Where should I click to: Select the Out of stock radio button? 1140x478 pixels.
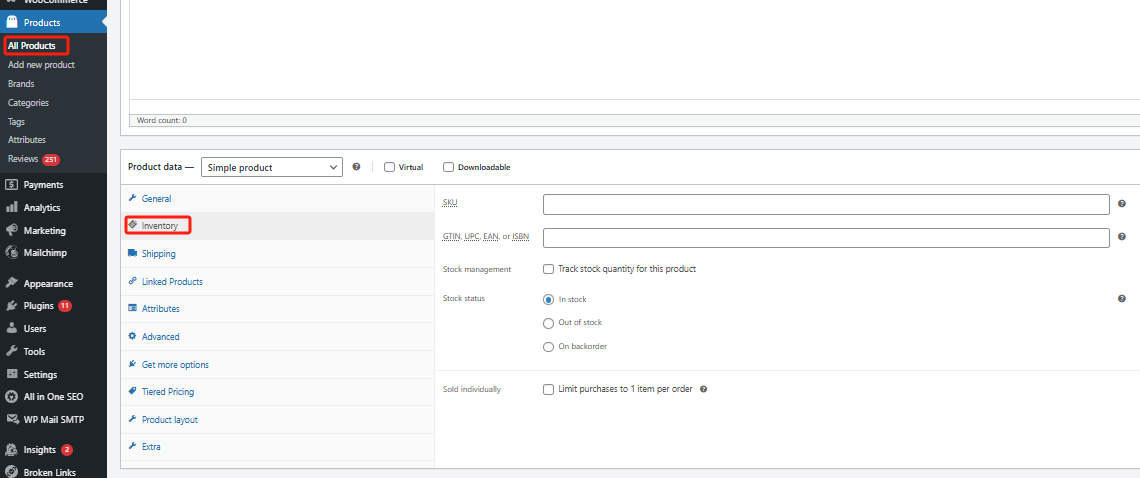pyautogui.click(x=549, y=323)
